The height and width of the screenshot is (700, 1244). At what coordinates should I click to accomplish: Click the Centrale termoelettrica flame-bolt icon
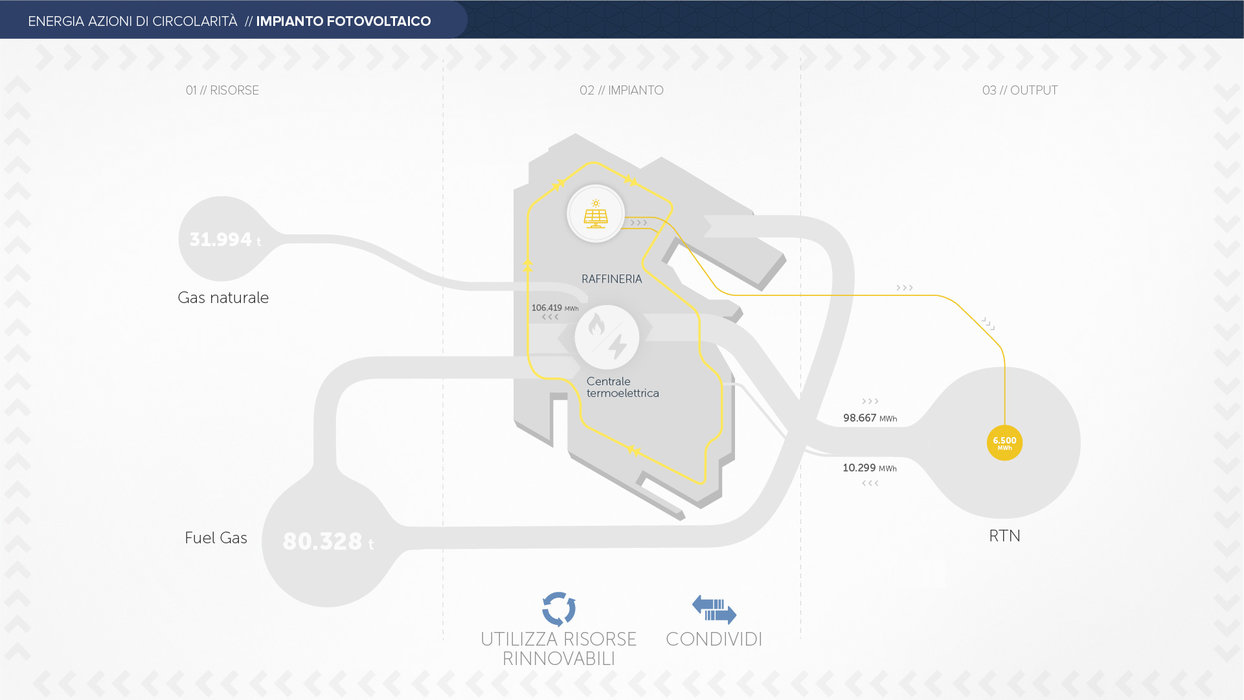(x=606, y=337)
